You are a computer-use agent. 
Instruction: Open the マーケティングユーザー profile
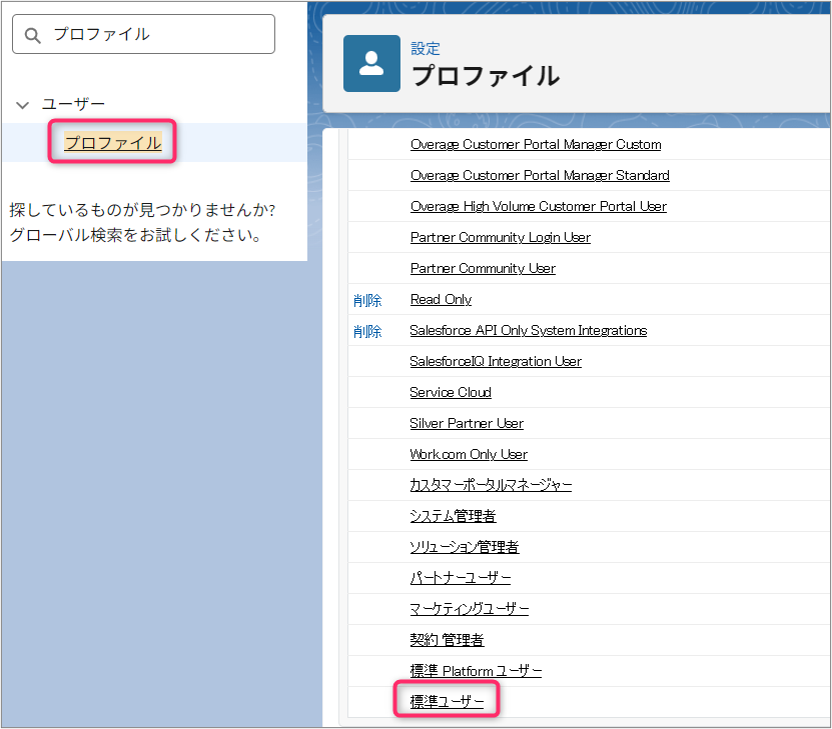coord(469,609)
